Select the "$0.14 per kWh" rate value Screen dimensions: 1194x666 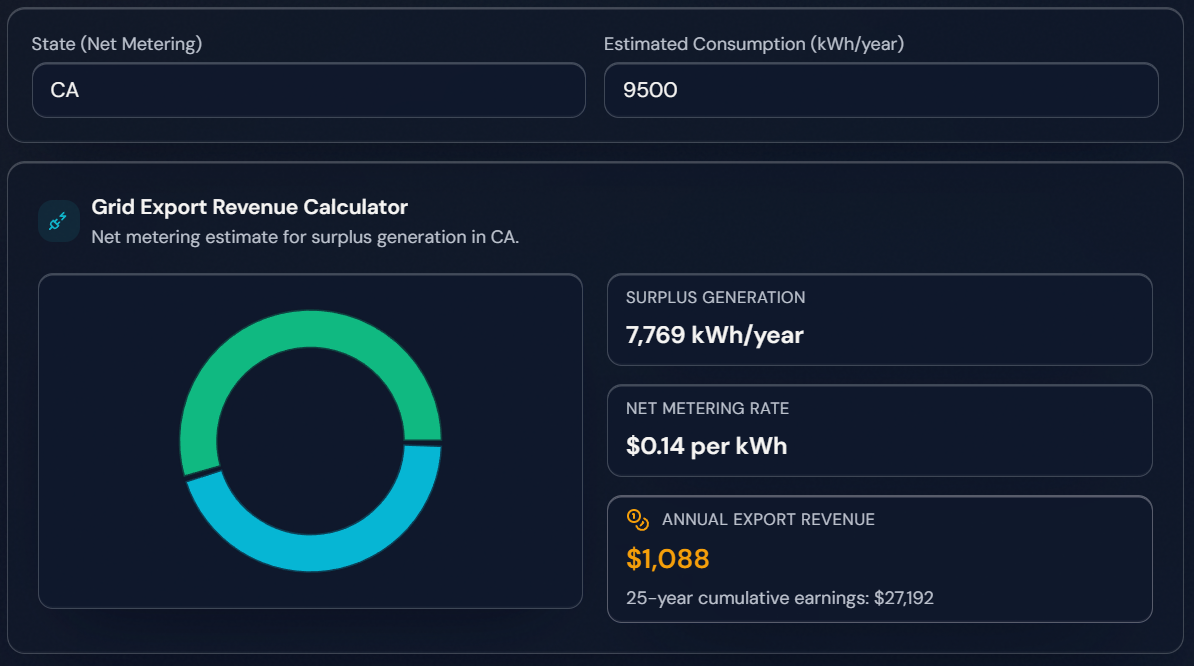(x=706, y=446)
